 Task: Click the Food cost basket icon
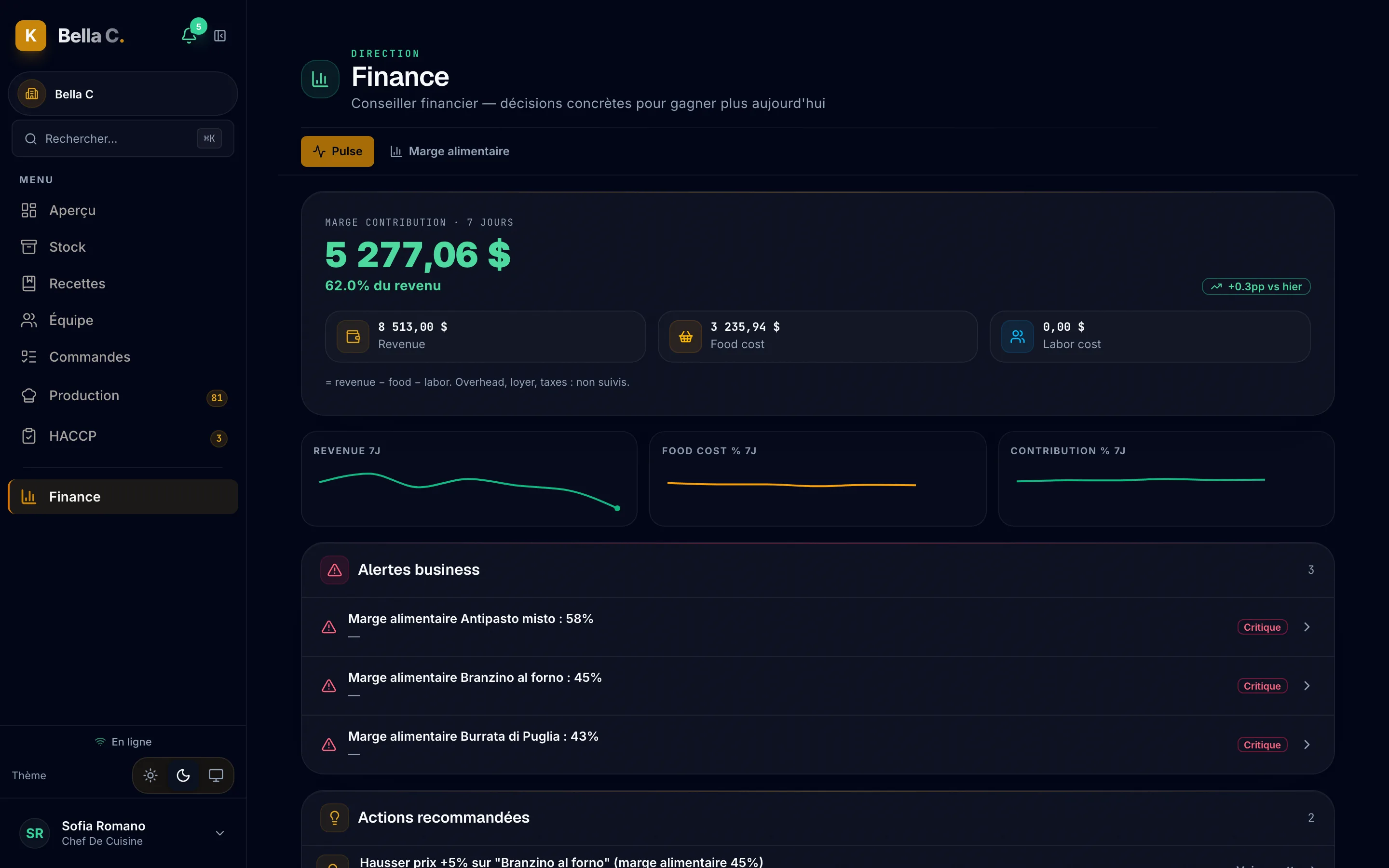(x=685, y=337)
